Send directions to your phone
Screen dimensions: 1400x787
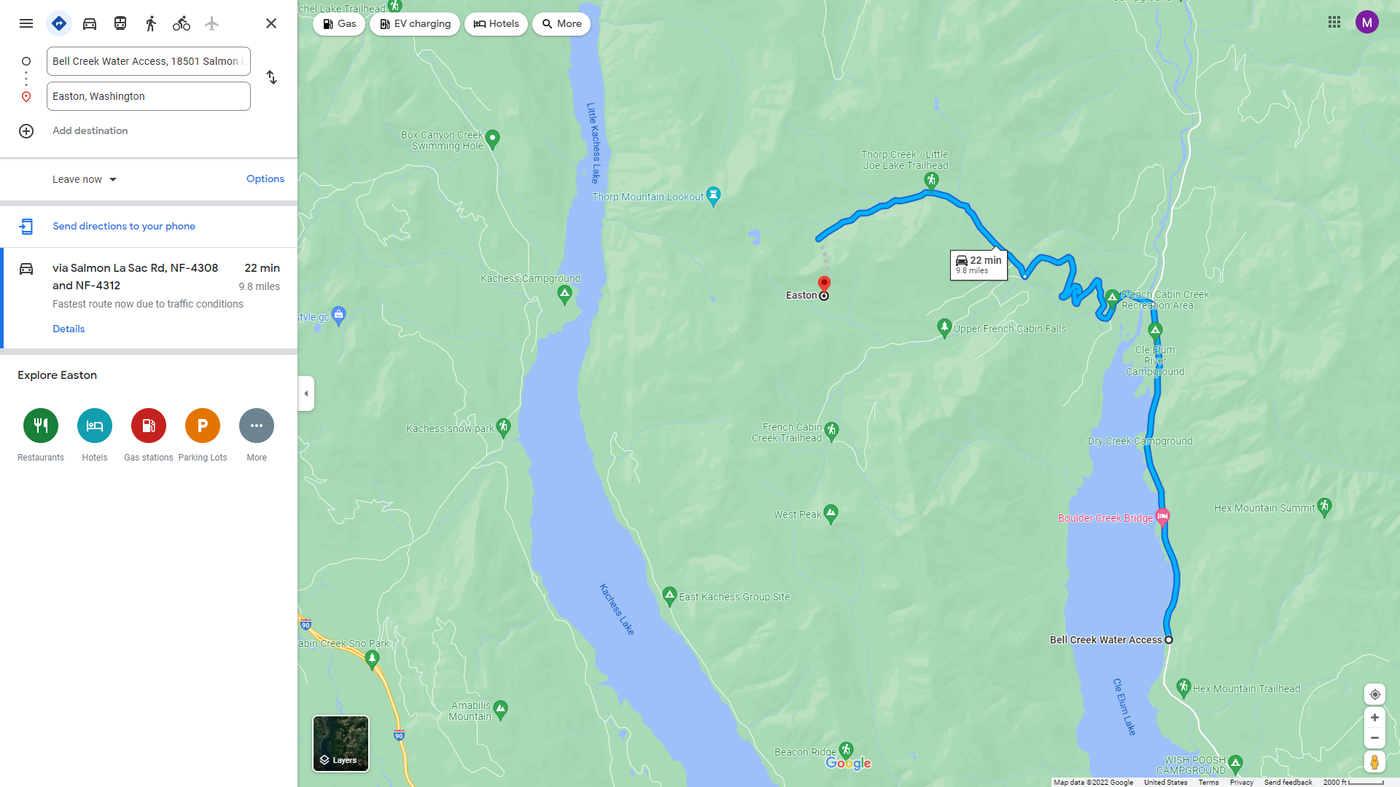(124, 226)
